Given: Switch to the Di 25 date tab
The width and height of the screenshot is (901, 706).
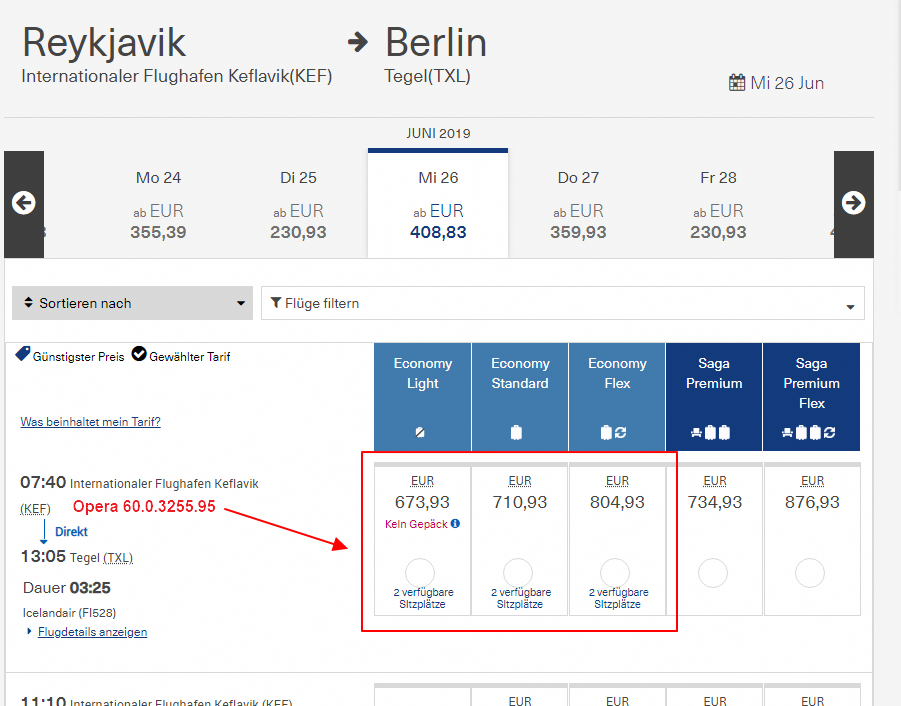Looking at the screenshot, I should [298, 204].
